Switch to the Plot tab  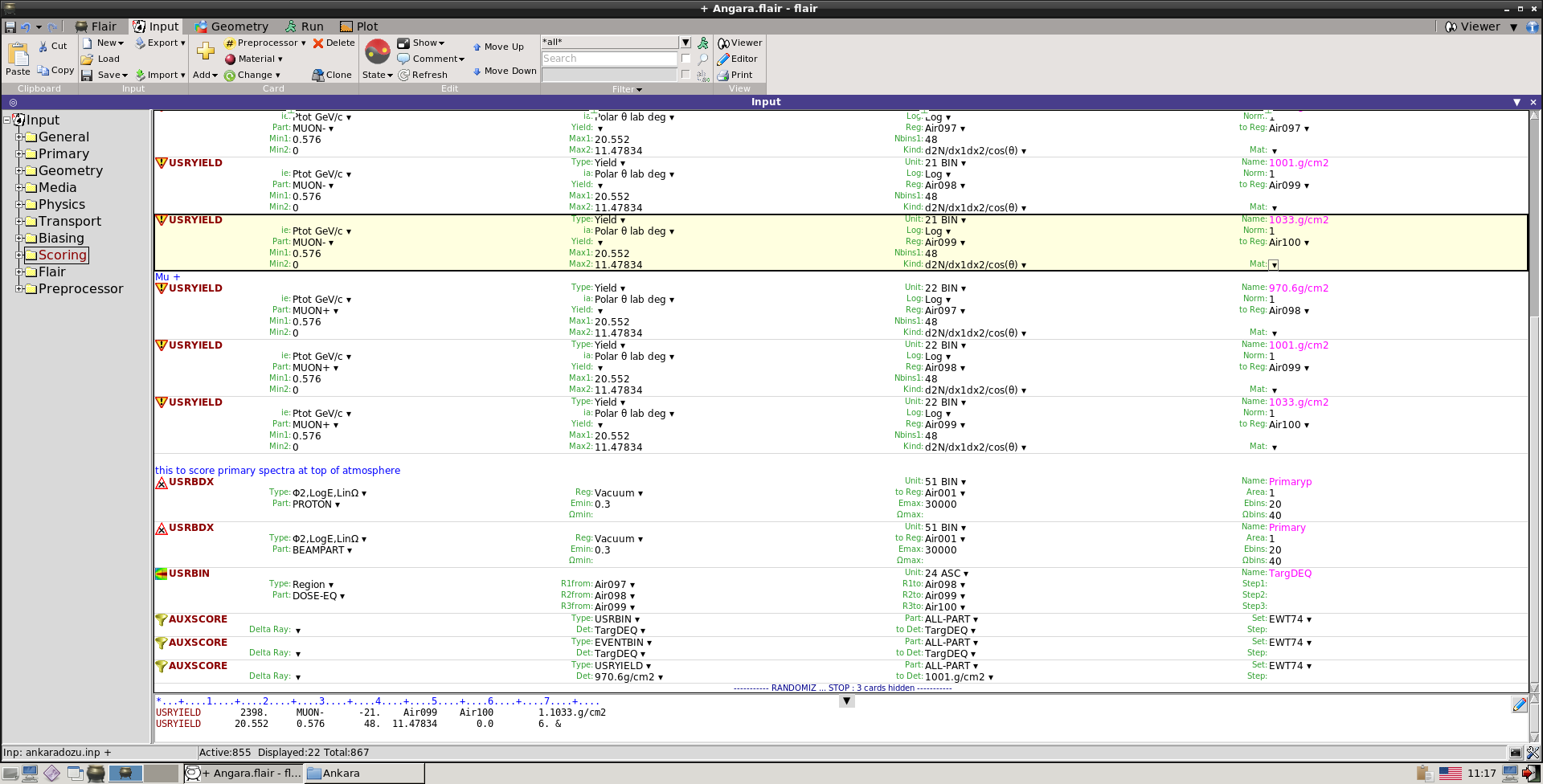tap(358, 27)
